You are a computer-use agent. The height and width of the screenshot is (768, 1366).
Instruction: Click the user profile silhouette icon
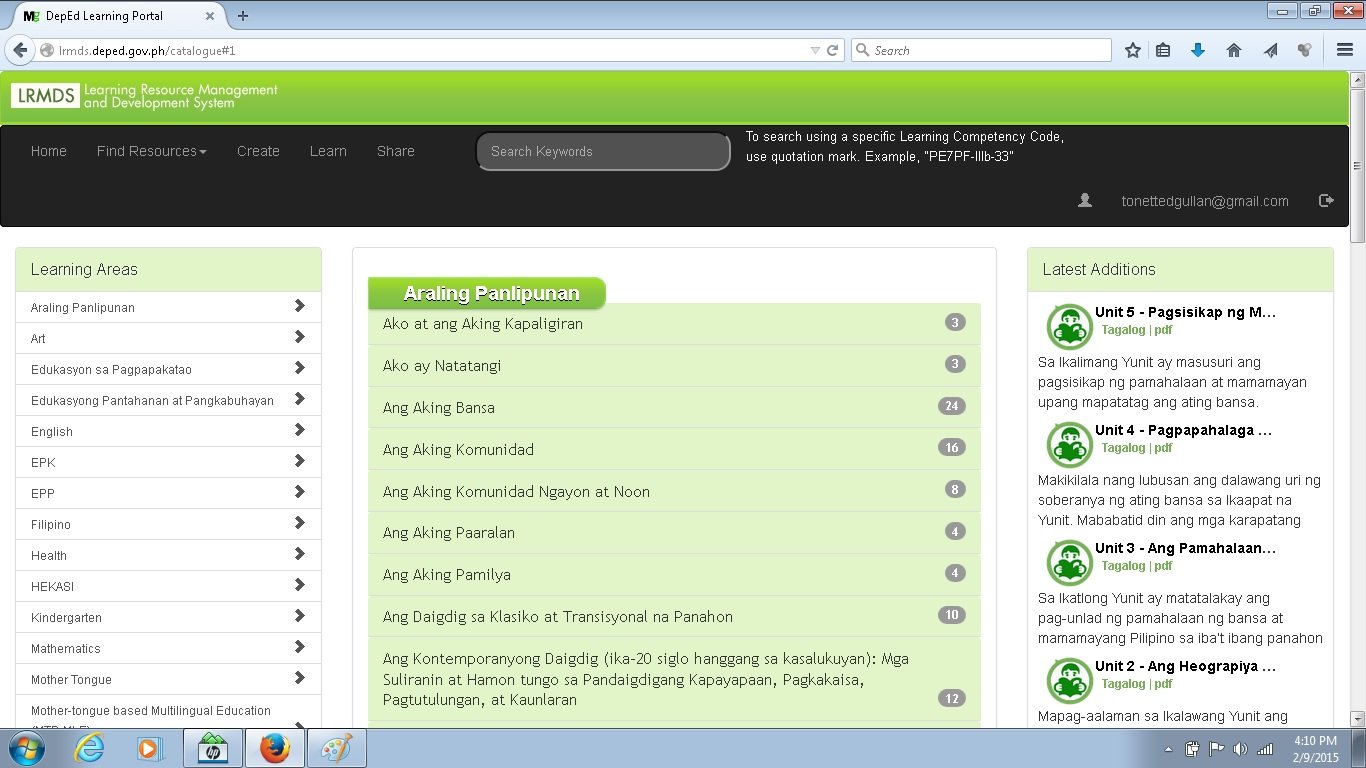pyautogui.click(x=1085, y=200)
